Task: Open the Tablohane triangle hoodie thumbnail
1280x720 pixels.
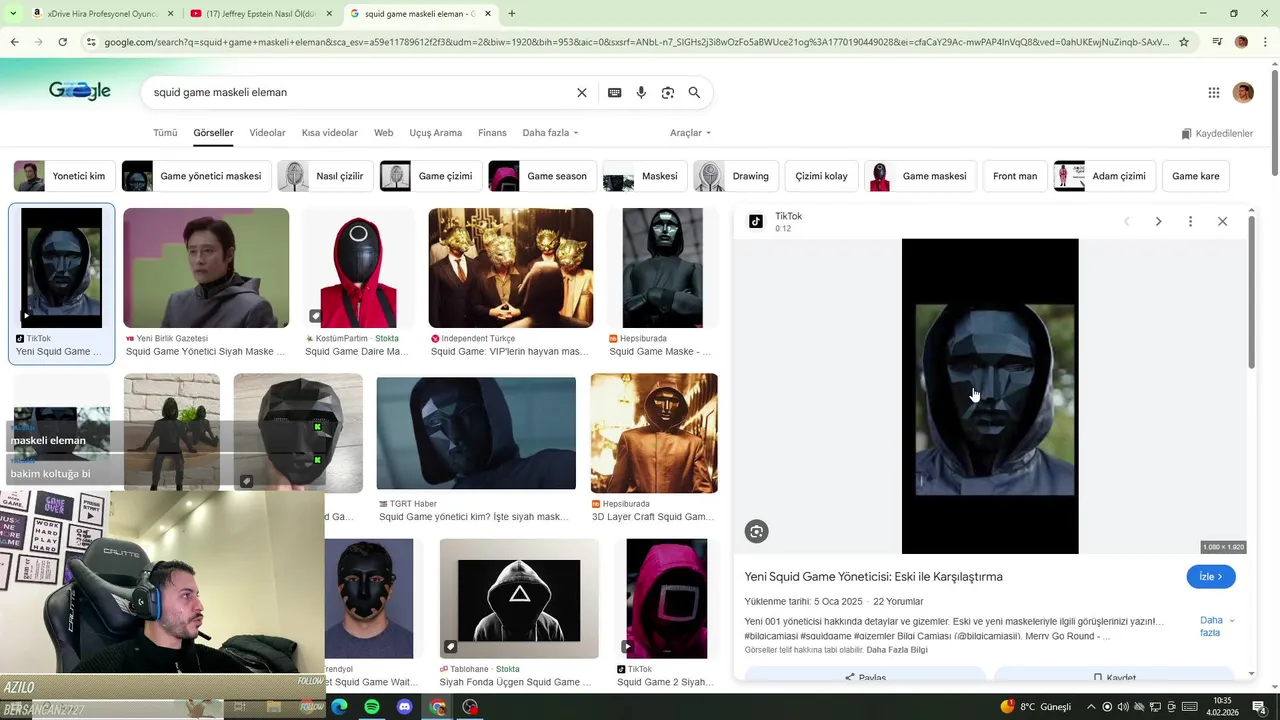Action: [x=519, y=599]
